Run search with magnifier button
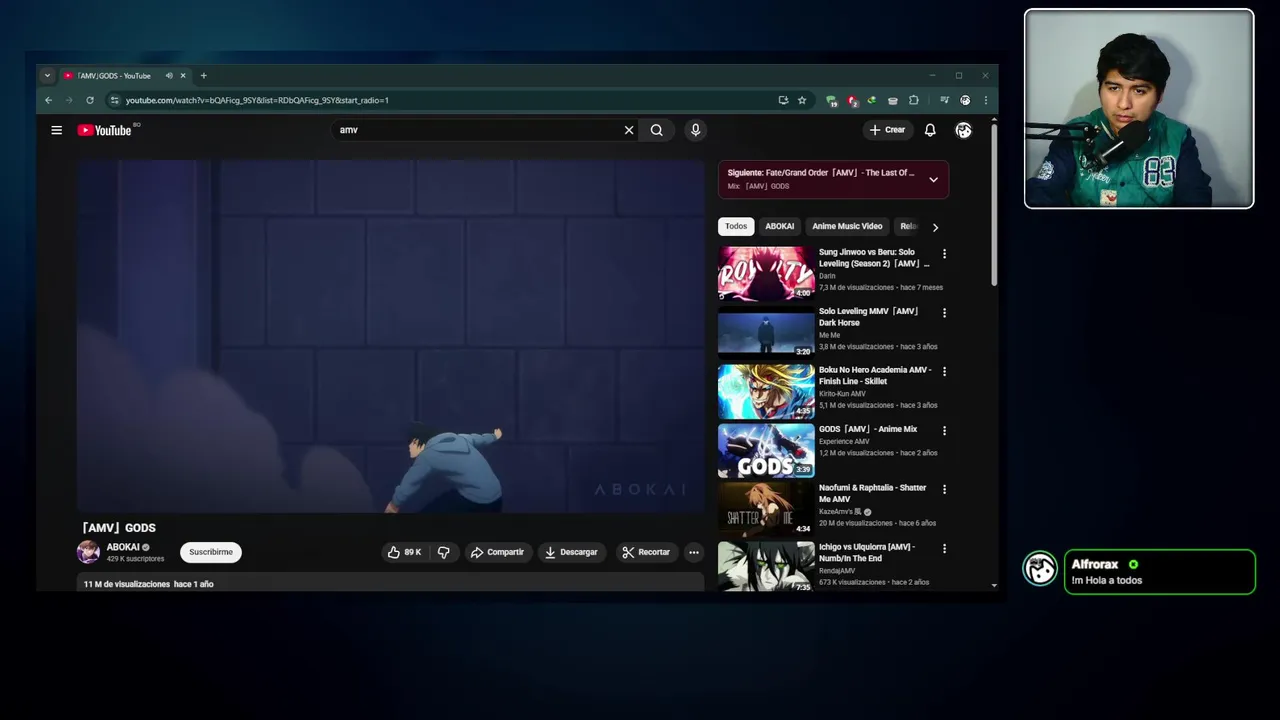 tap(656, 130)
